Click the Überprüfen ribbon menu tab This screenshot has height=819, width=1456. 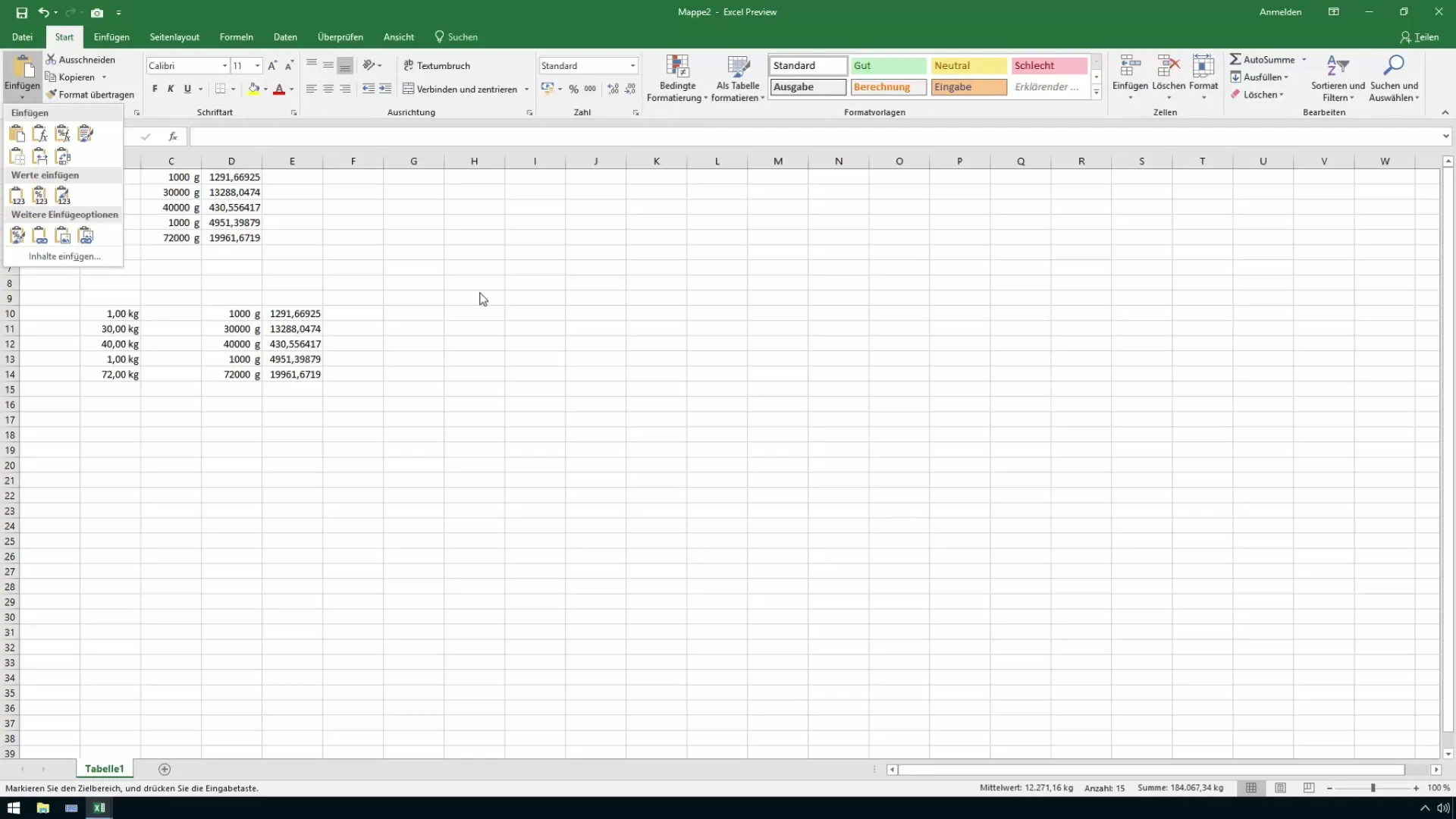coord(340,37)
